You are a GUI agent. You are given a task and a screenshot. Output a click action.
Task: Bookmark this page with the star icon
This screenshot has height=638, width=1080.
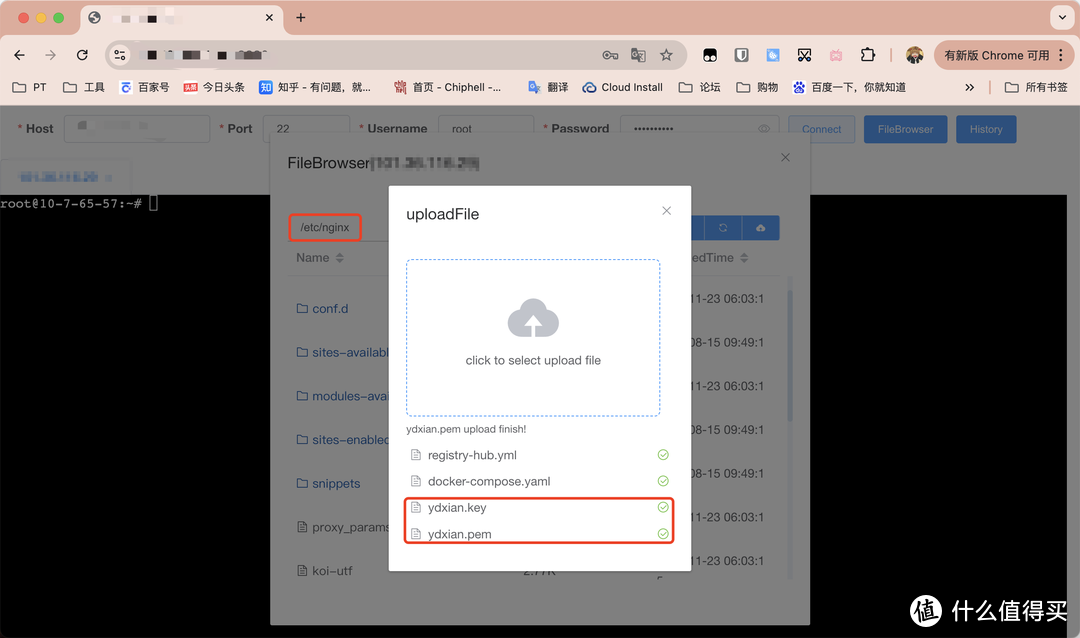[666, 55]
